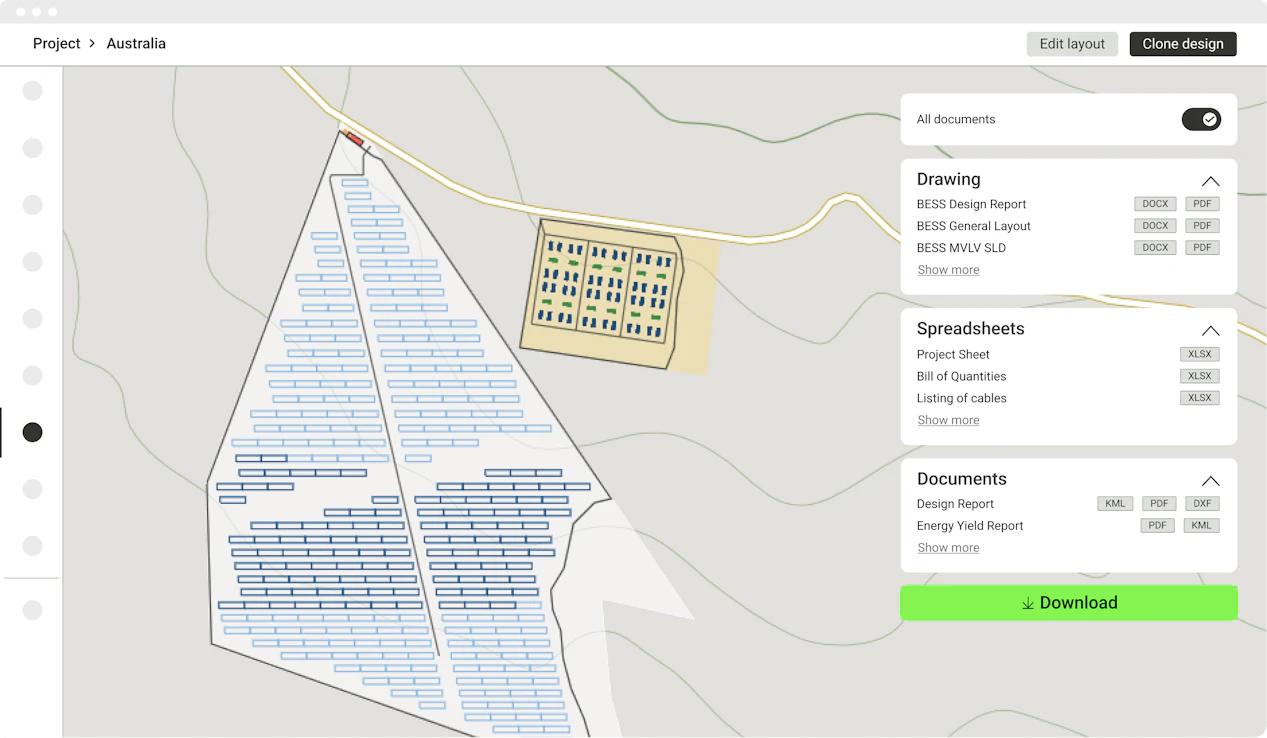Select PDF for BESS Design Report
The image size is (1267, 738).
click(1202, 204)
